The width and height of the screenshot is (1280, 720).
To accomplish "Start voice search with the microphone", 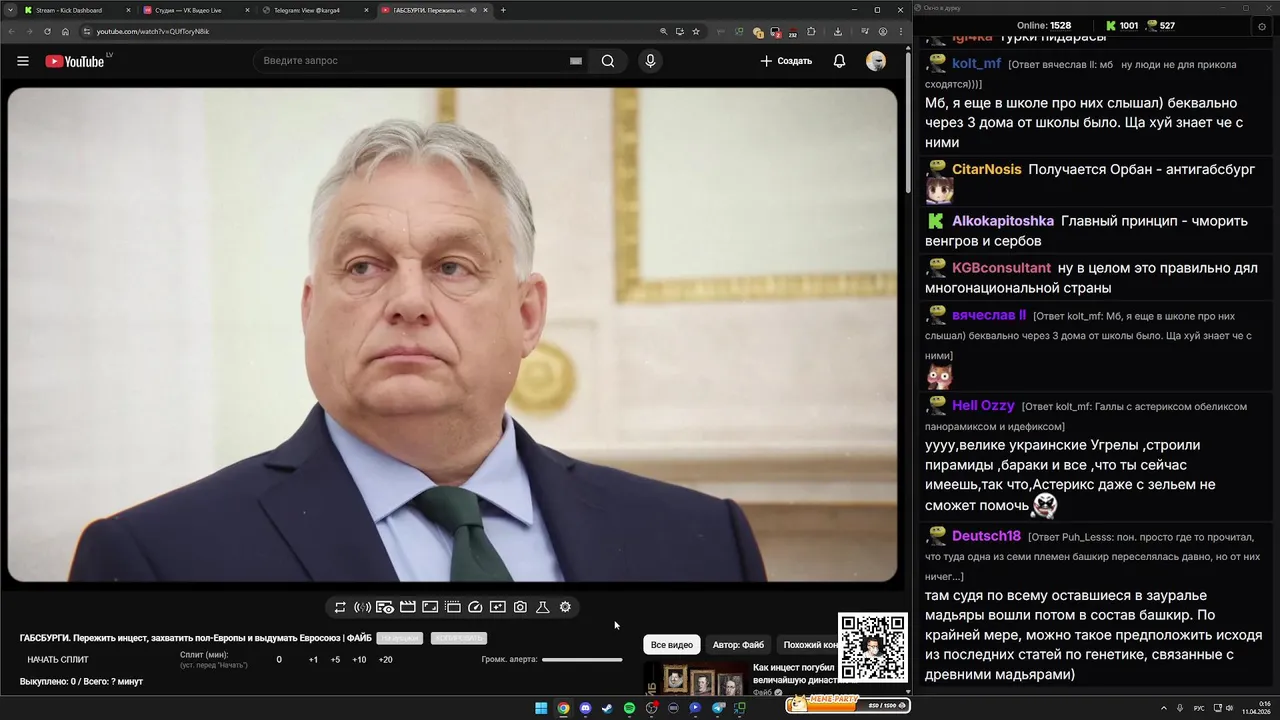I will point(651,61).
